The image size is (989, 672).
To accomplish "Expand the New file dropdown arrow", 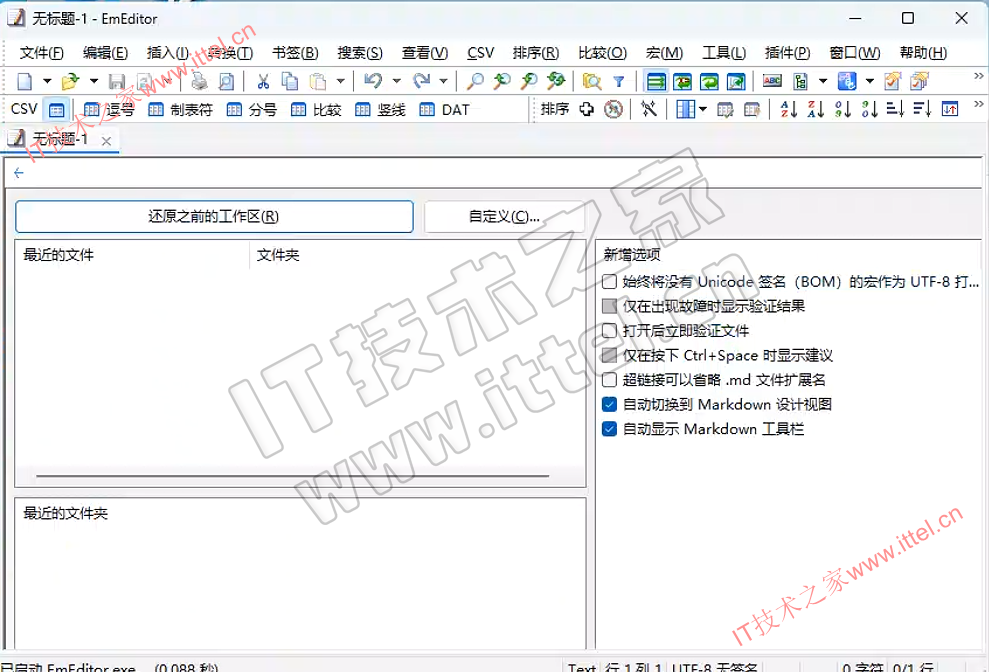I will (47, 82).
